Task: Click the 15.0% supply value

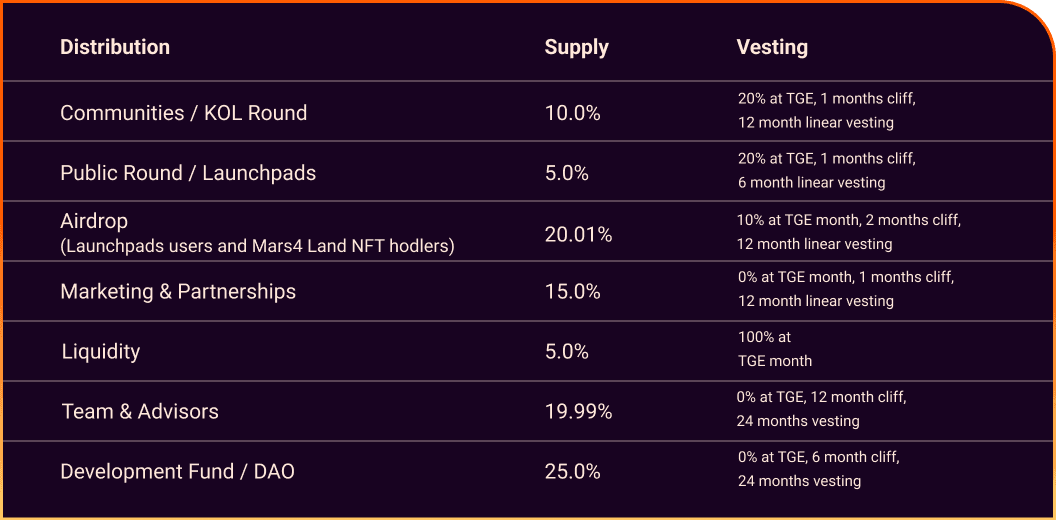Action: tap(572, 292)
